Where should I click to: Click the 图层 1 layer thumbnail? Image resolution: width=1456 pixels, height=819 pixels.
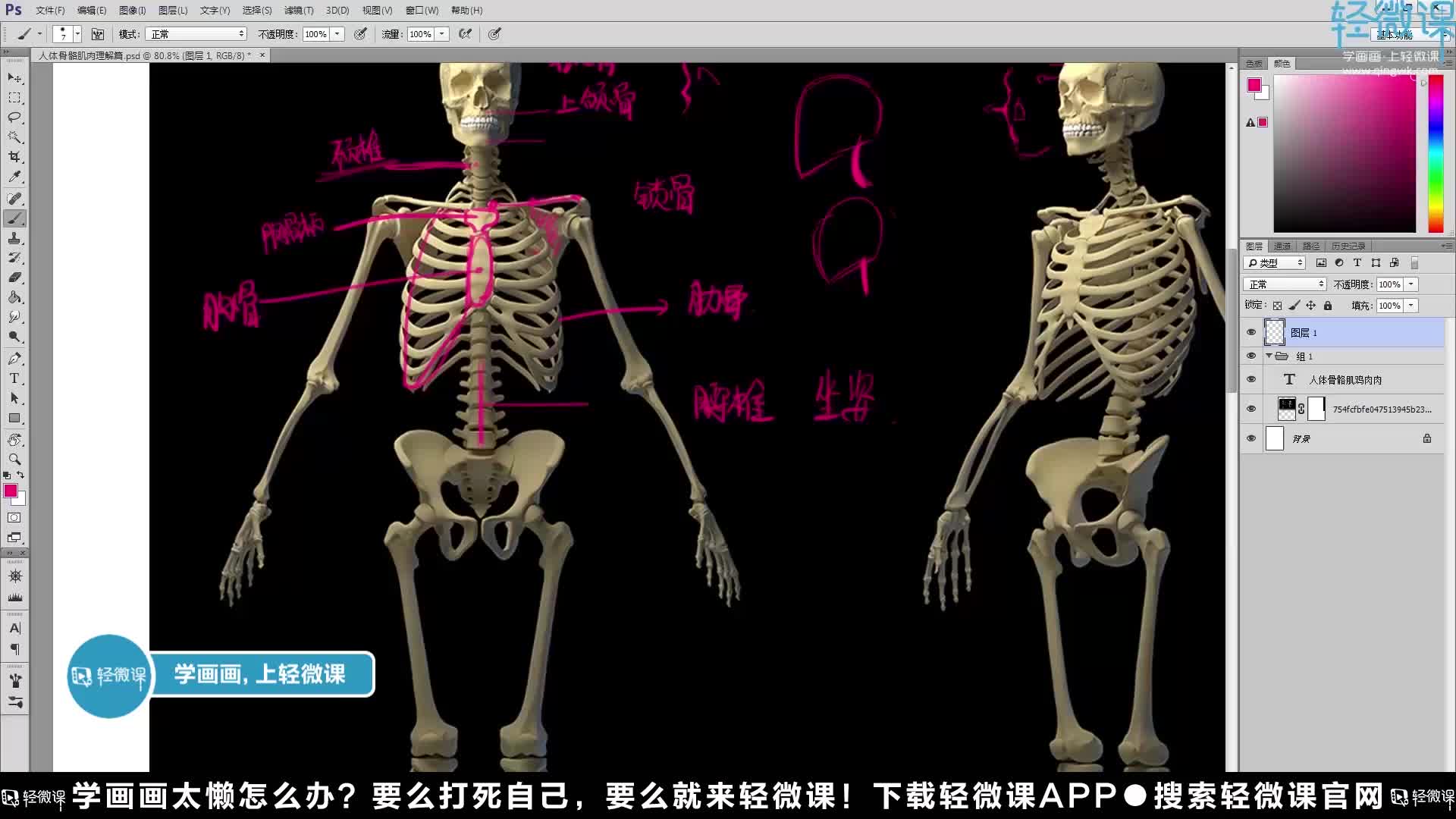[x=1275, y=332]
